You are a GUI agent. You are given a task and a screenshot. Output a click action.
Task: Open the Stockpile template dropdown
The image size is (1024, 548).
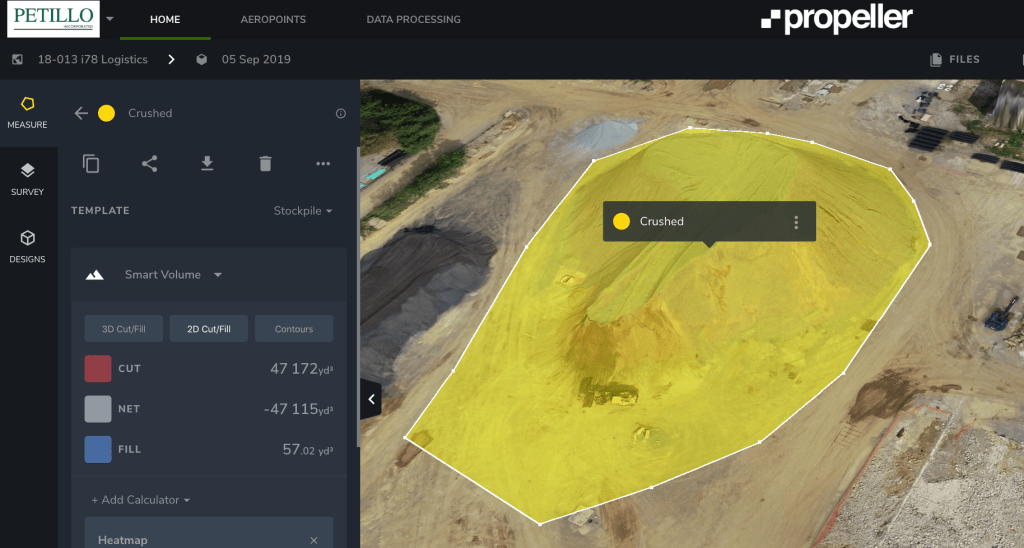(x=303, y=211)
